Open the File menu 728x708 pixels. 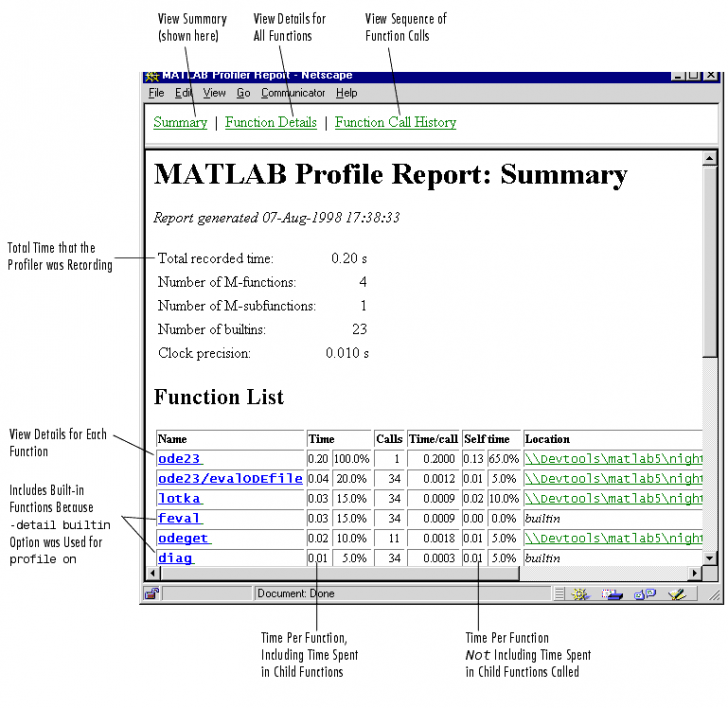coord(156,93)
